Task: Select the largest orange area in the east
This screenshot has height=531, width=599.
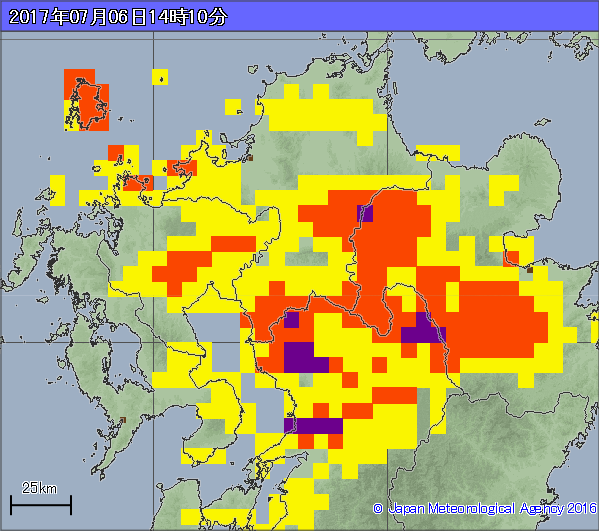Action: click(x=497, y=320)
